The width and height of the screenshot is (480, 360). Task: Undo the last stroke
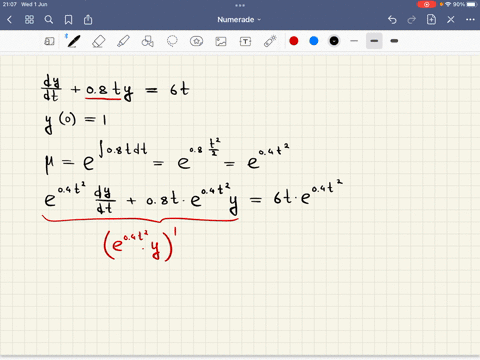392,20
